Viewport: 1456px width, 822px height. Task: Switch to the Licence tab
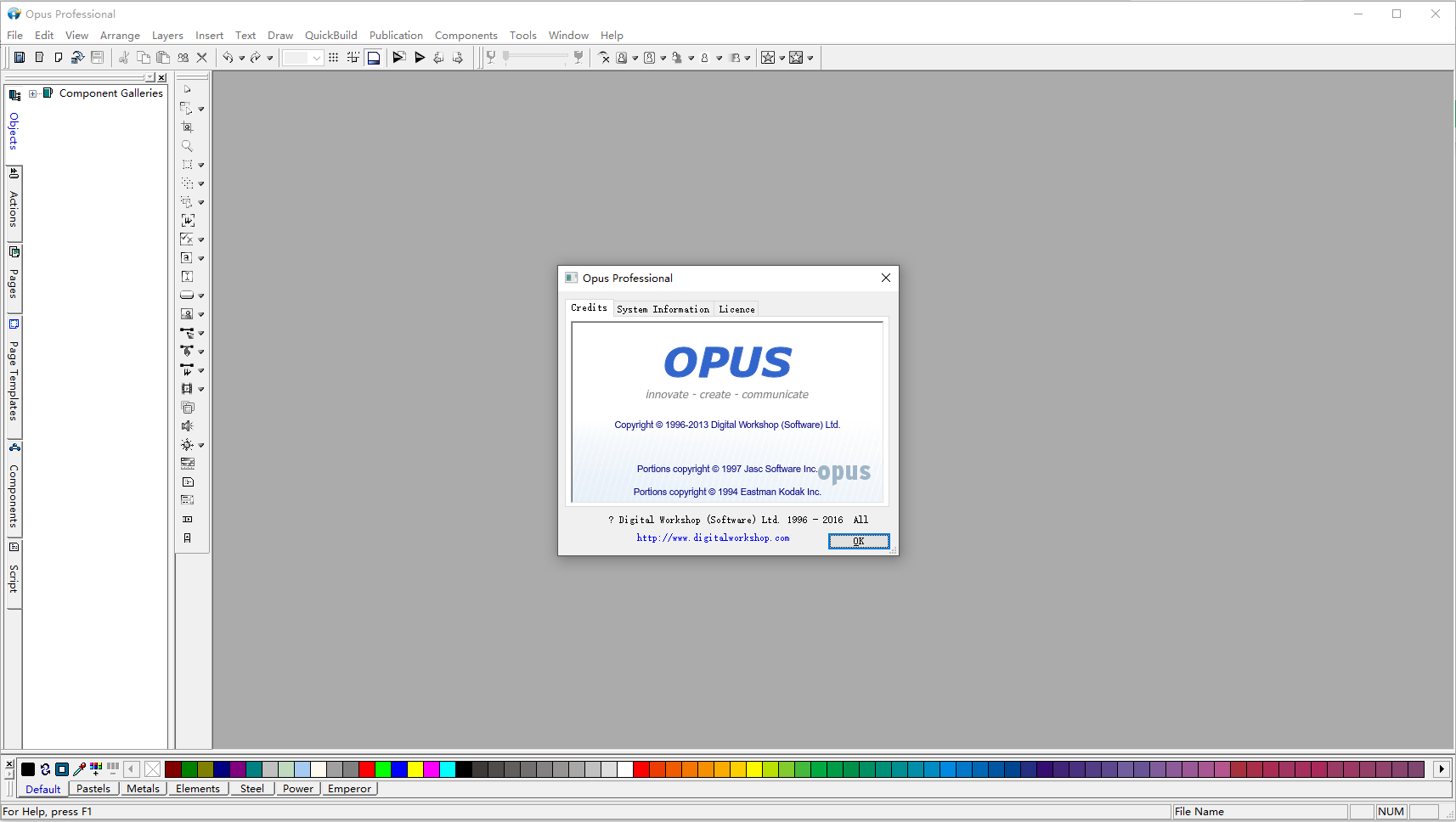coord(736,309)
